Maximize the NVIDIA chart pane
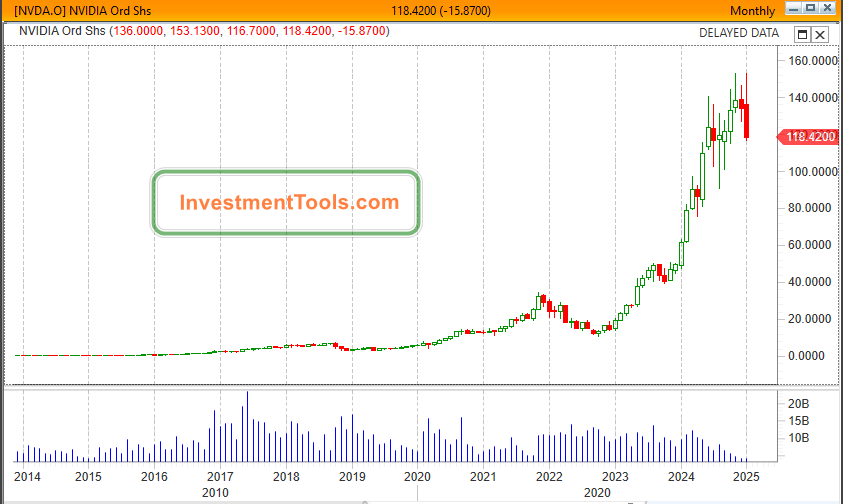 click(802, 34)
